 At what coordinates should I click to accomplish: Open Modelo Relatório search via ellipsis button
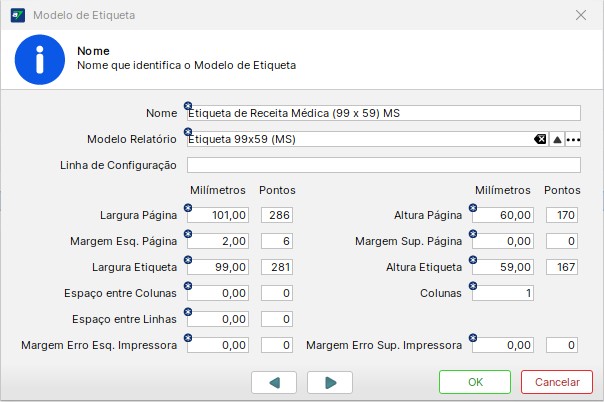(573, 139)
